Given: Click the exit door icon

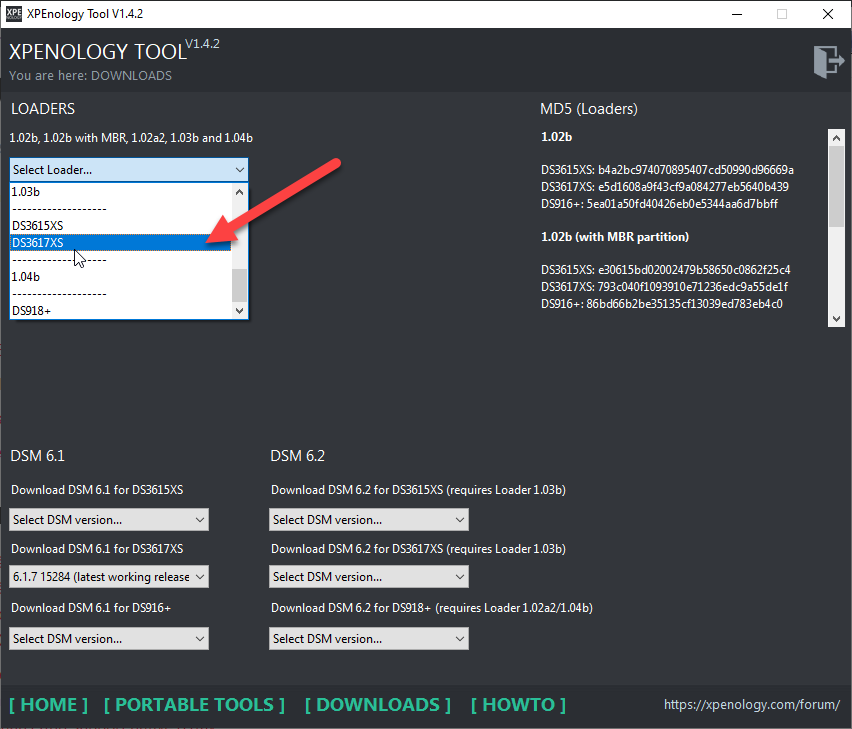Looking at the screenshot, I should (829, 61).
